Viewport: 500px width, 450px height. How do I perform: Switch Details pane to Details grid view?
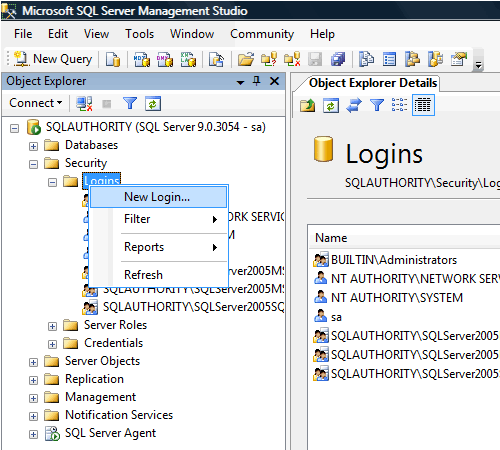pyautogui.click(x=423, y=105)
